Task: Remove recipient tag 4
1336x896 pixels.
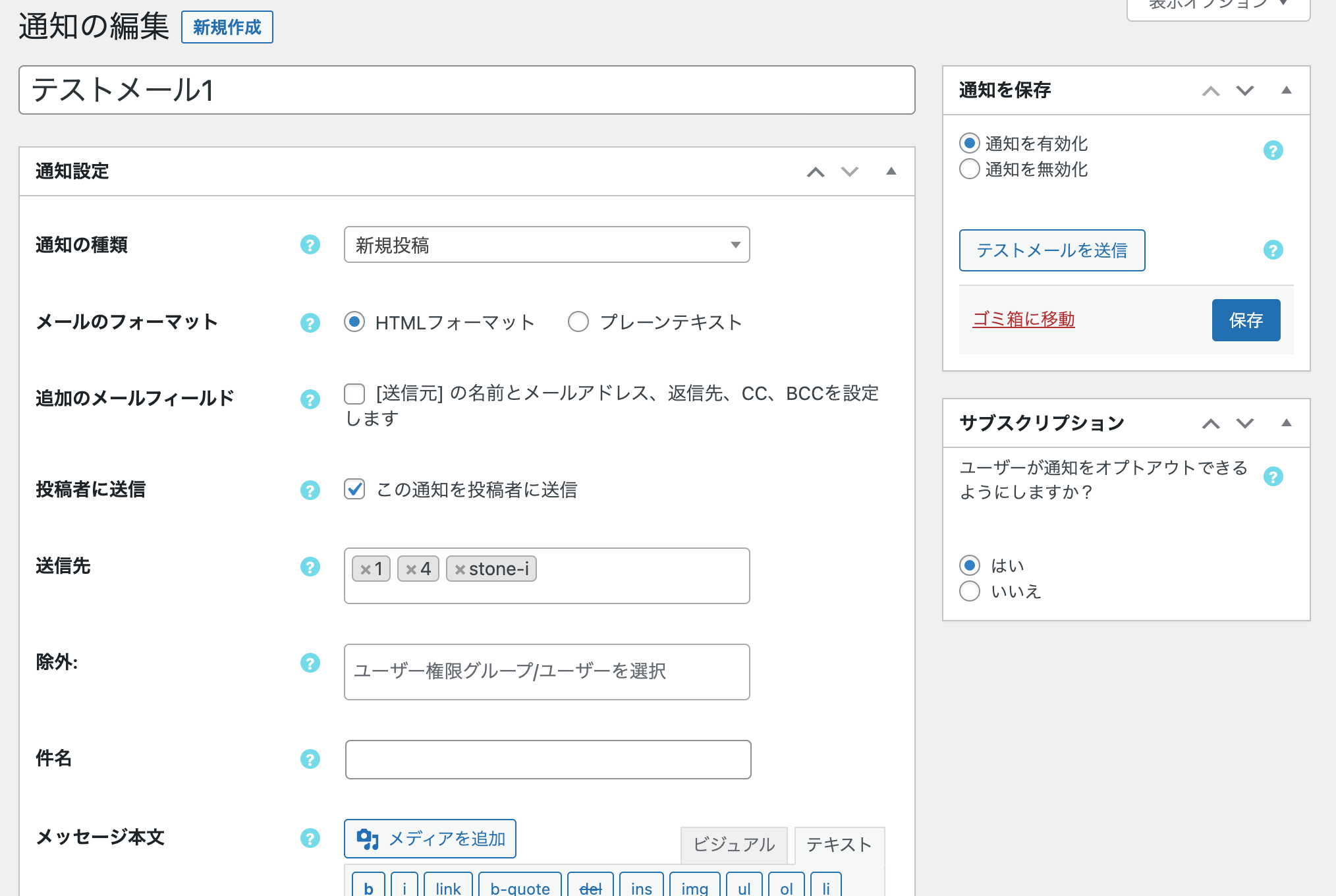Action: coord(410,569)
